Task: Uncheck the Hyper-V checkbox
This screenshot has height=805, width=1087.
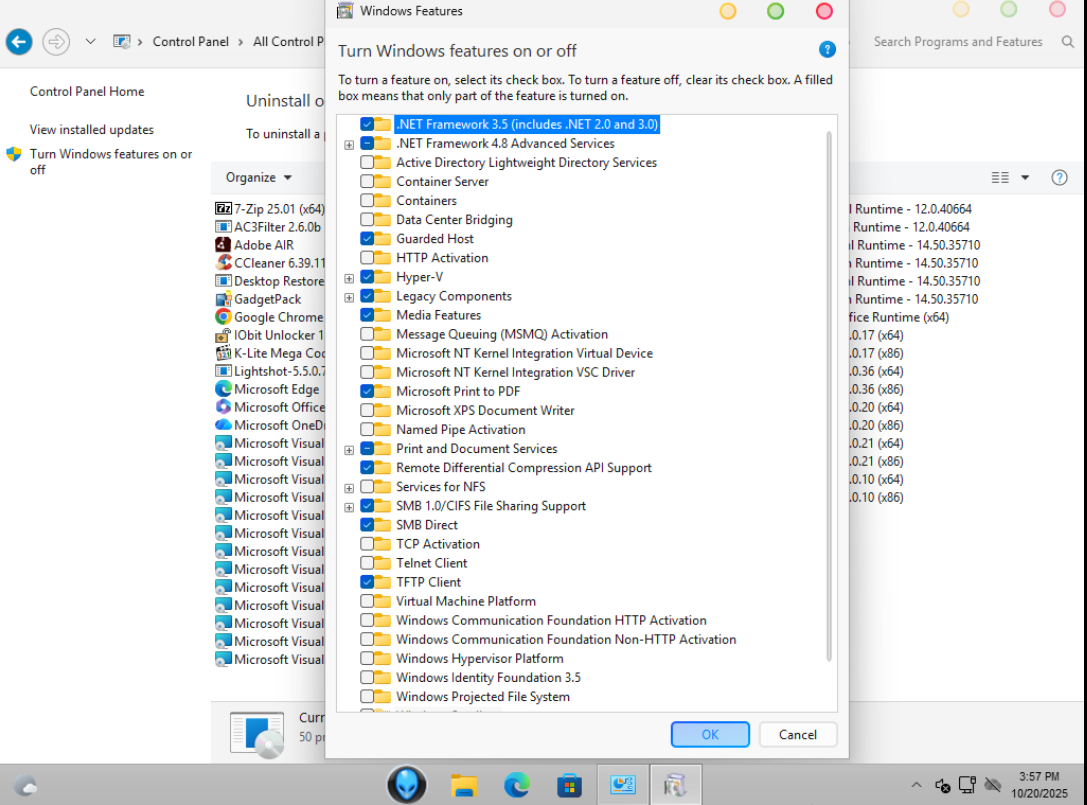Action: (x=367, y=277)
